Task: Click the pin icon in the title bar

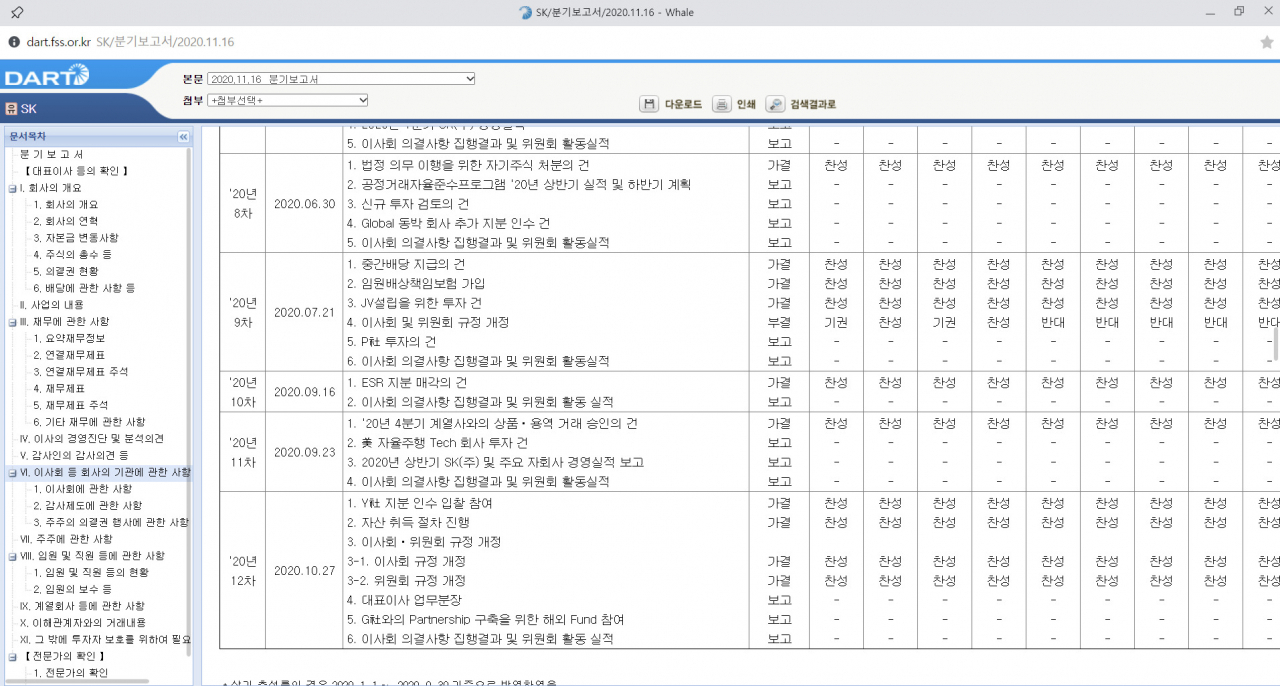Action: click(x=17, y=12)
